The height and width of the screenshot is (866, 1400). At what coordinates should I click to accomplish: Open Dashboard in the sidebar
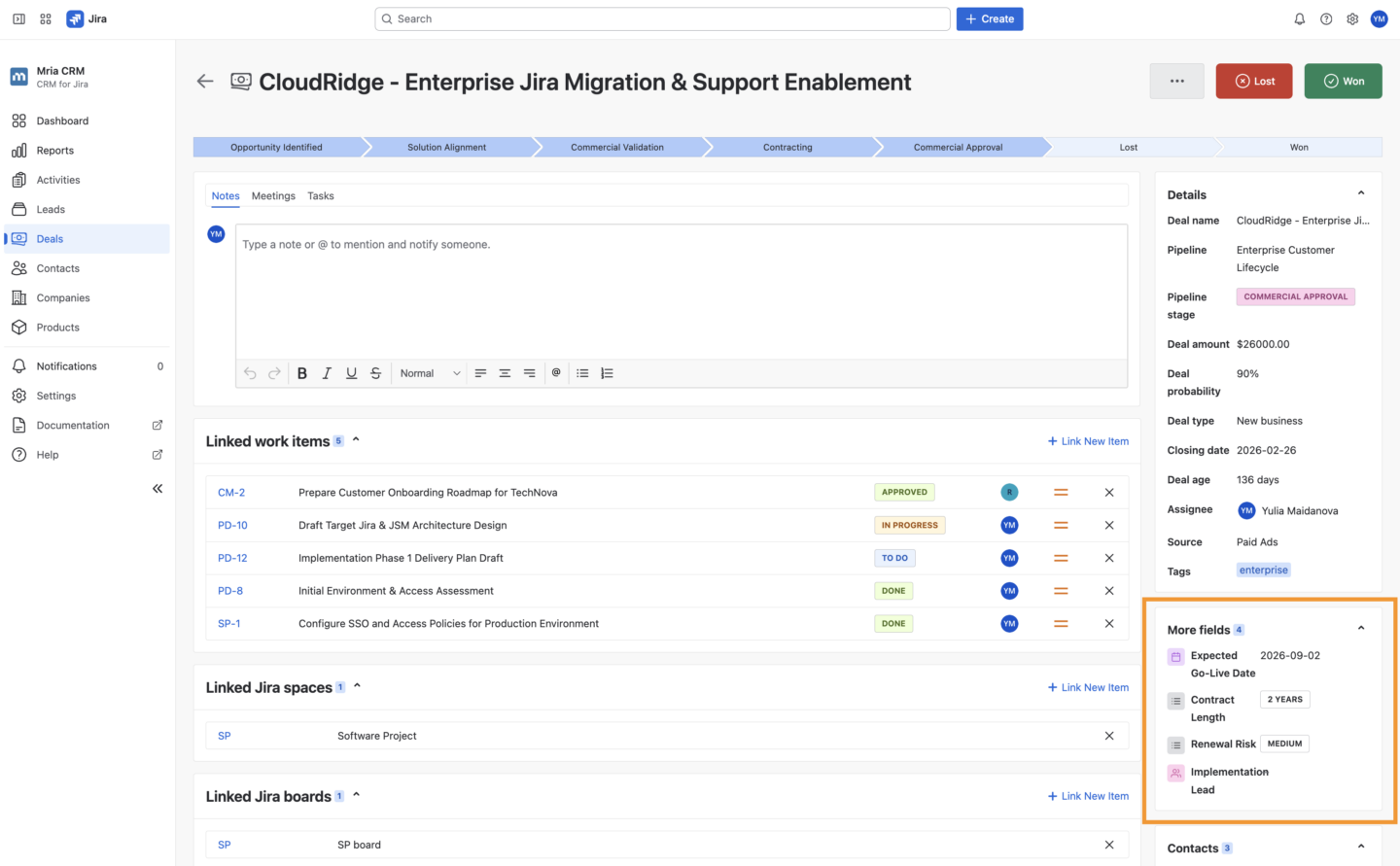point(87,121)
